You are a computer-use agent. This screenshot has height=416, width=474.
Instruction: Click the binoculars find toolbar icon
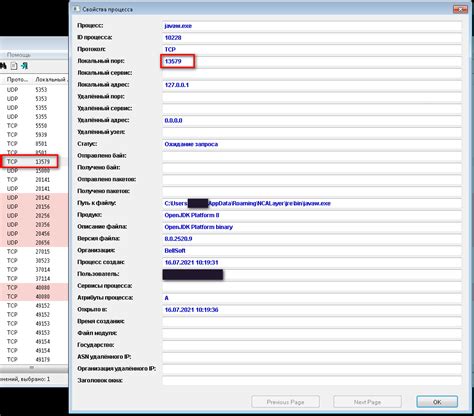tap(3, 66)
